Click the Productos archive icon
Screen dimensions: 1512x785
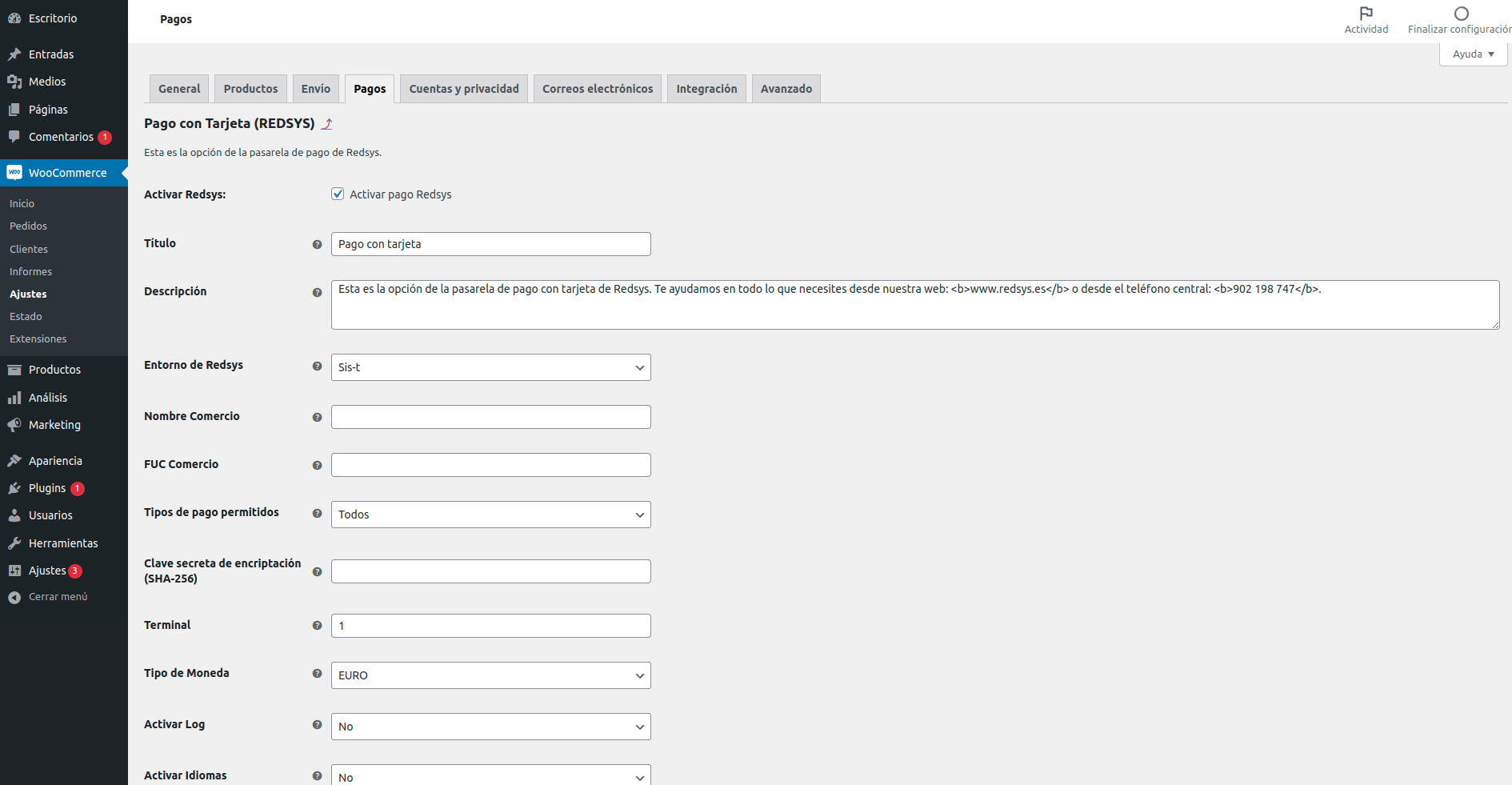14,370
